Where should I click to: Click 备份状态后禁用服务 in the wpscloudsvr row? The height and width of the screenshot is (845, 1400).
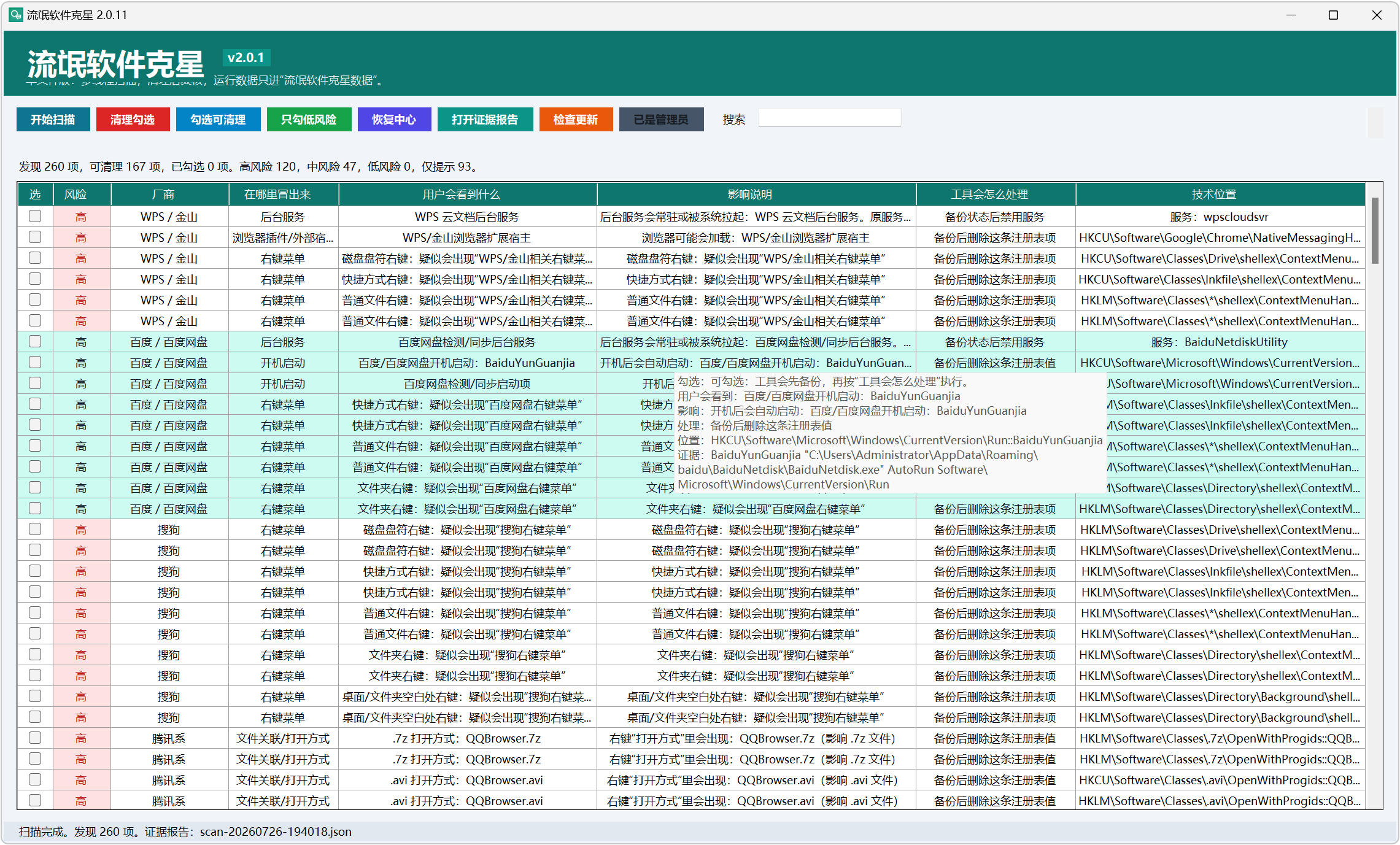pos(994,217)
